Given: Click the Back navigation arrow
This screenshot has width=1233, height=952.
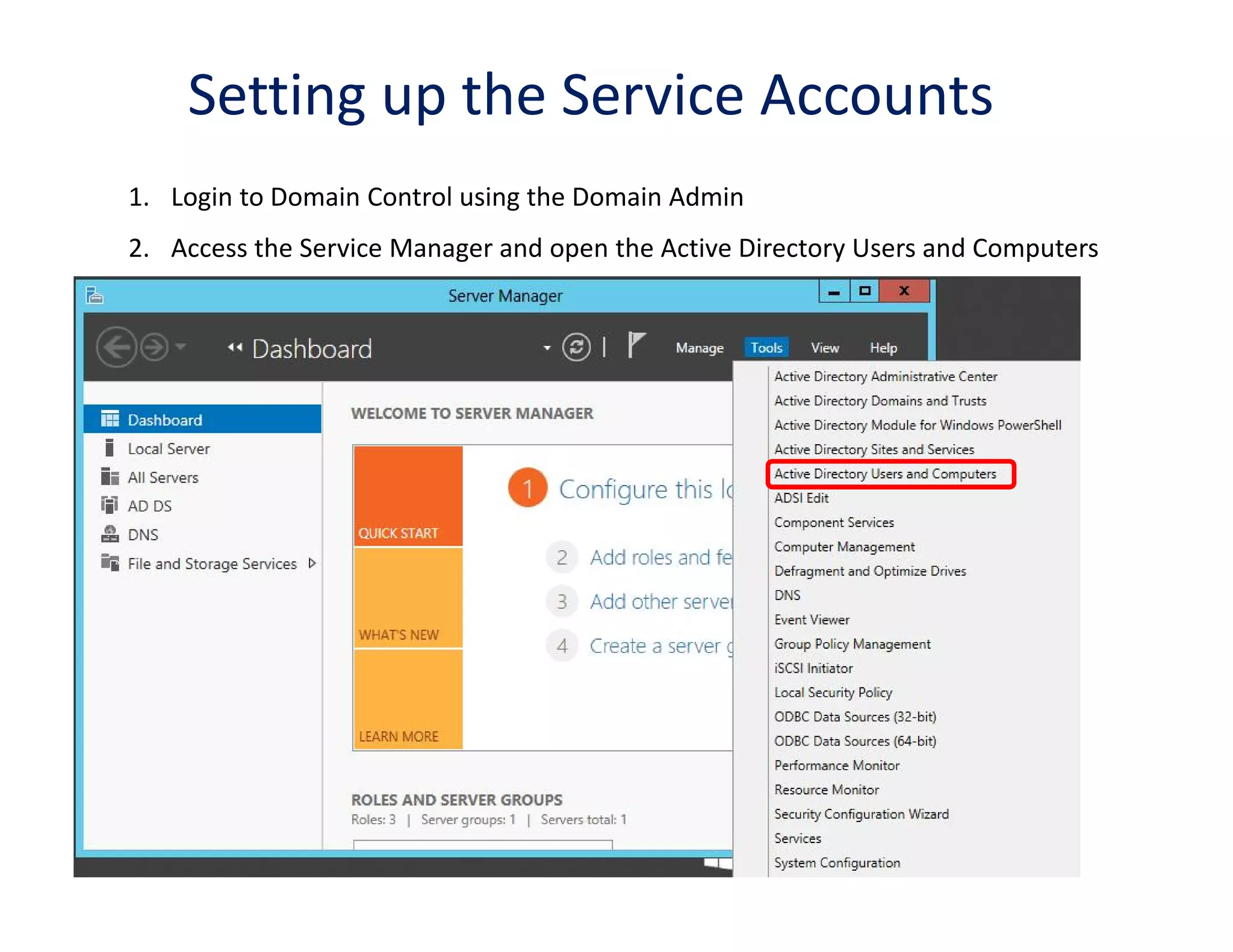Looking at the screenshot, I should 116,347.
